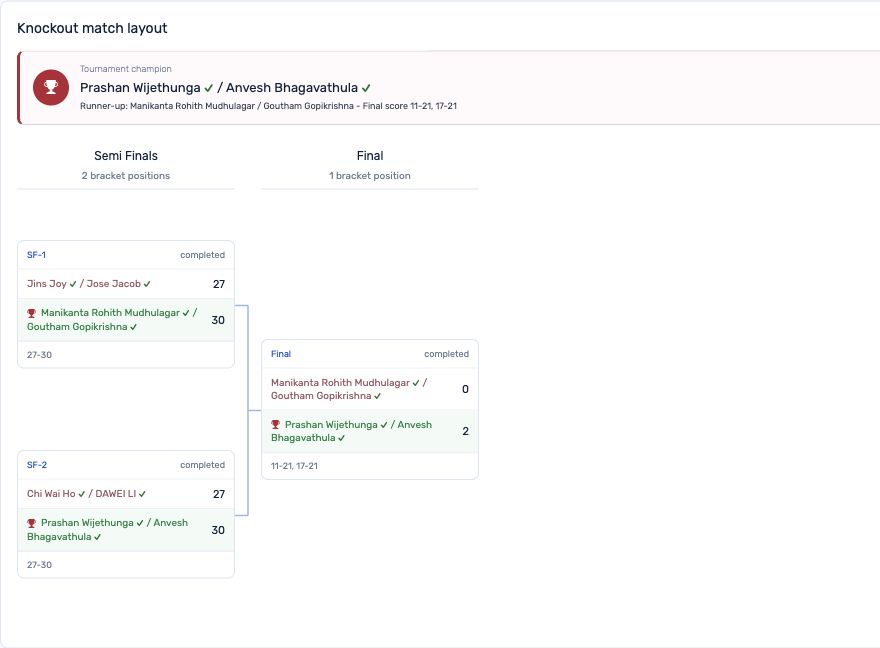Click the checkmark after DAWEI LI
Image resolution: width=880 pixels, height=648 pixels.
click(x=143, y=494)
